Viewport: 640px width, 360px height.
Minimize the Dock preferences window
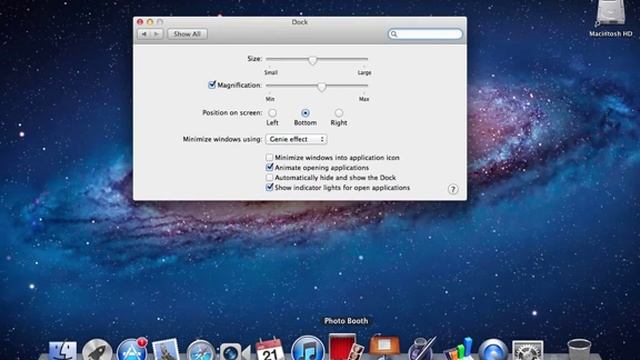tap(150, 22)
